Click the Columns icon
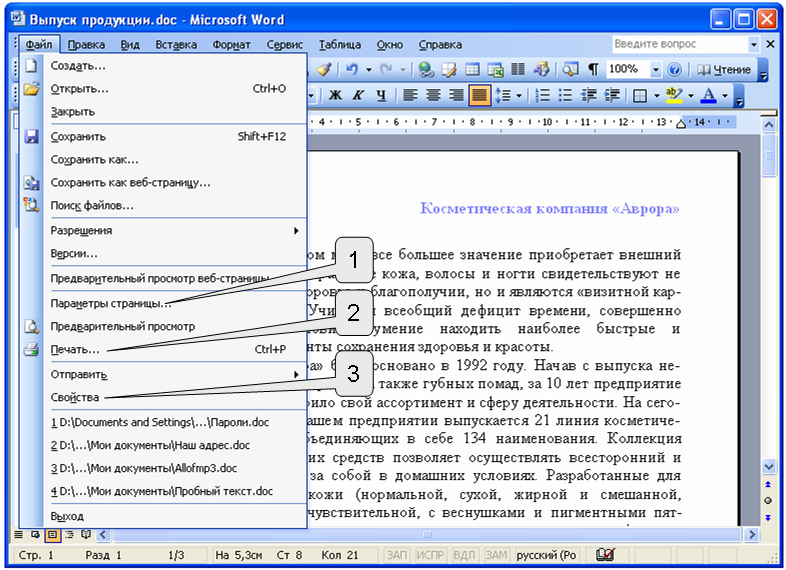This screenshot has width=786, height=570. click(x=518, y=69)
